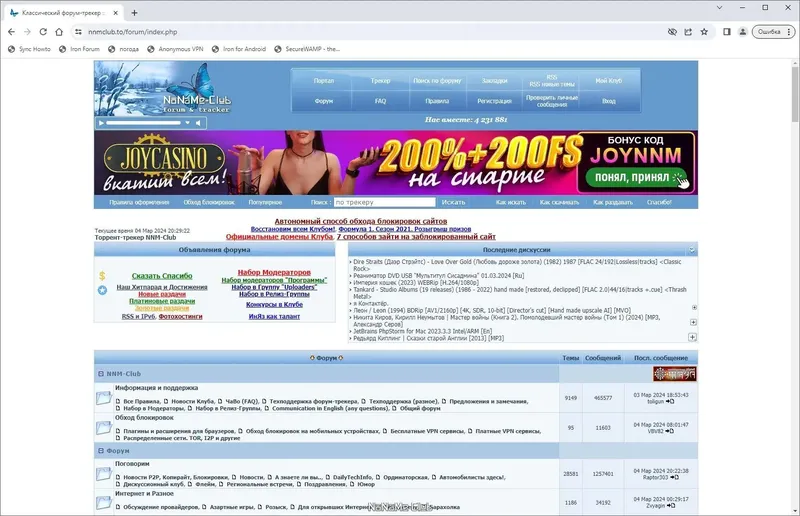Screen dimensions: 800x516
Task: Open Iron for Android bookmark
Action: pos(239,49)
